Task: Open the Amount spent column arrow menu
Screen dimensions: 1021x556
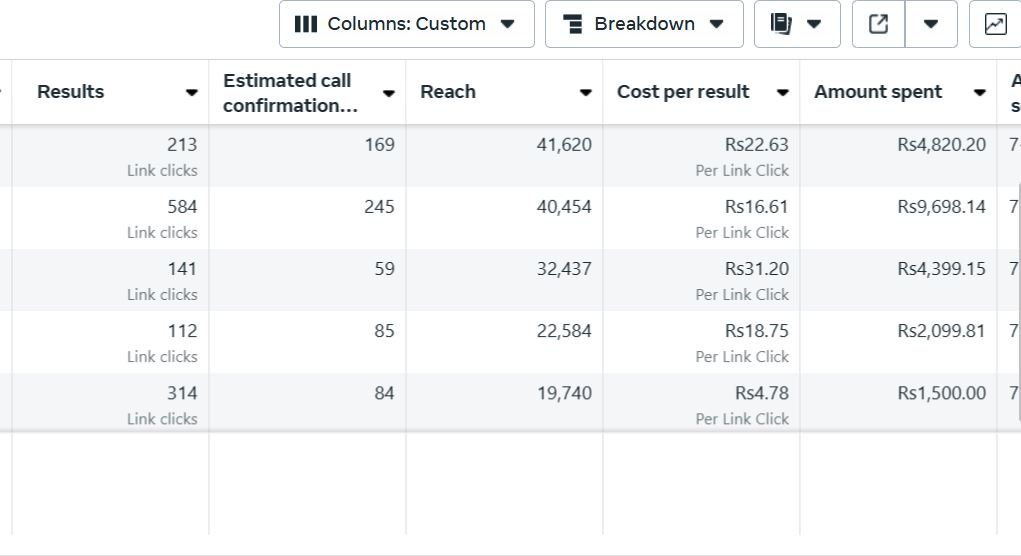Action: click(x=979, y=93)
